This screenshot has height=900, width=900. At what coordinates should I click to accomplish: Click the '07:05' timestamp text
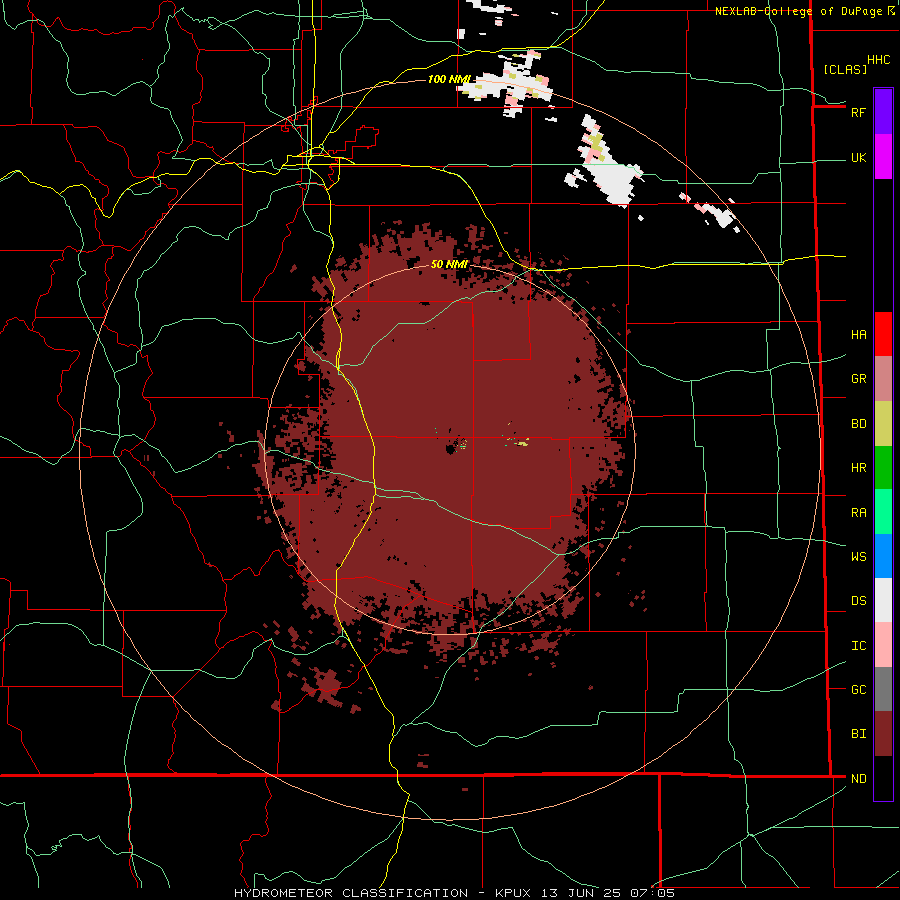click(652, 893)
